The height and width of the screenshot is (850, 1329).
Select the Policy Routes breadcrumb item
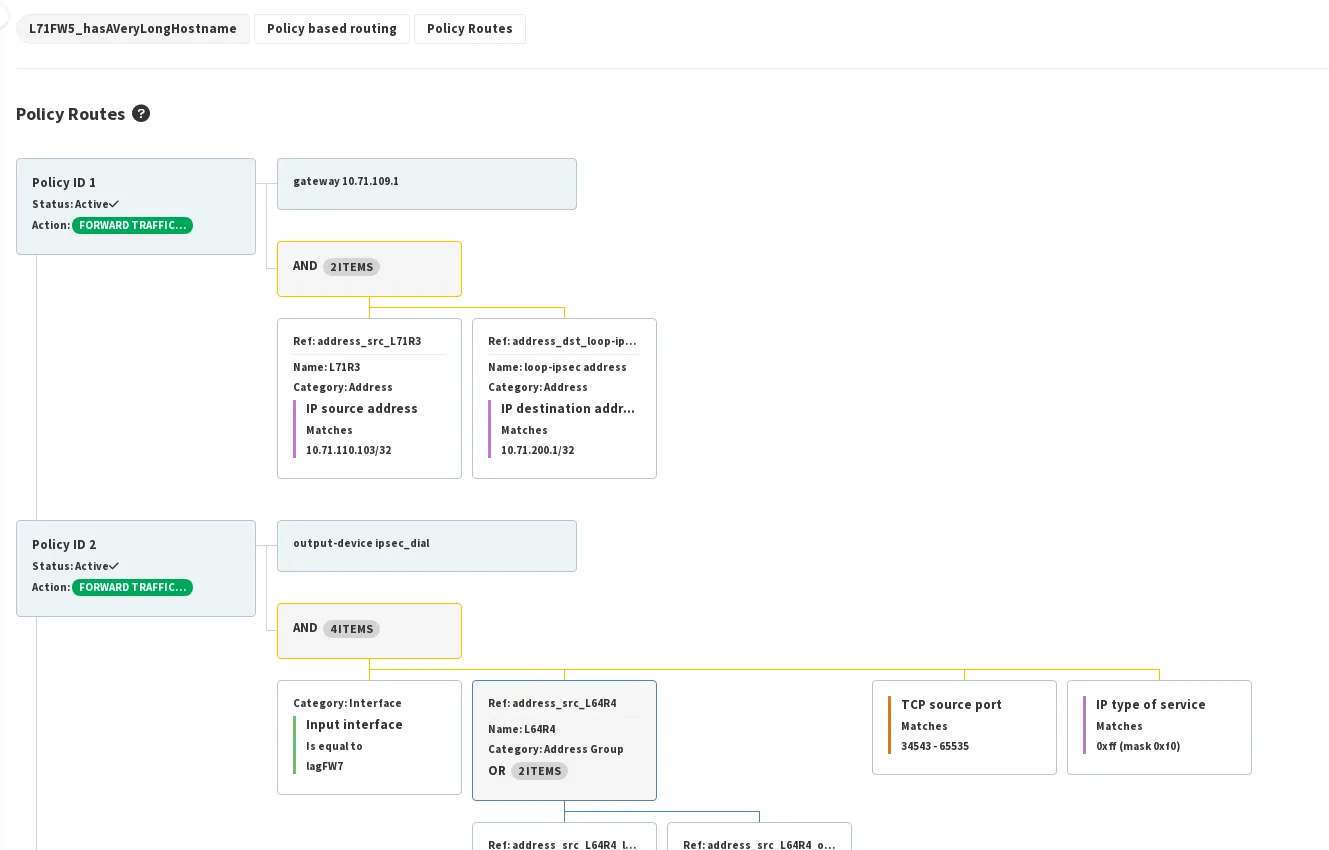click(470, 29)
